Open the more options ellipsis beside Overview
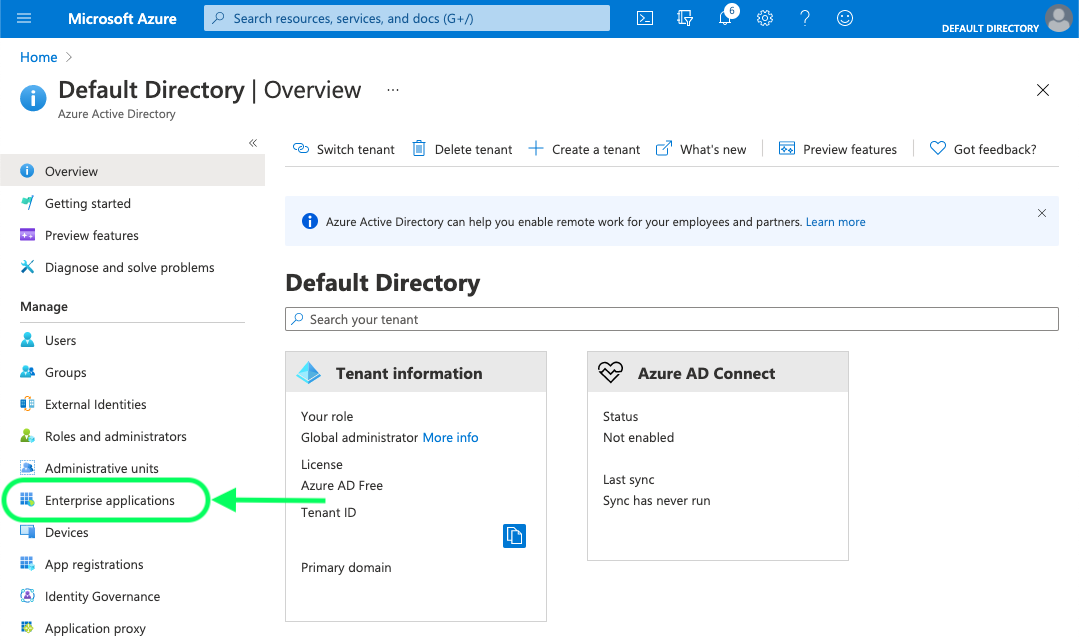The height and width of the screenshot is (641, 1079). 393,90
